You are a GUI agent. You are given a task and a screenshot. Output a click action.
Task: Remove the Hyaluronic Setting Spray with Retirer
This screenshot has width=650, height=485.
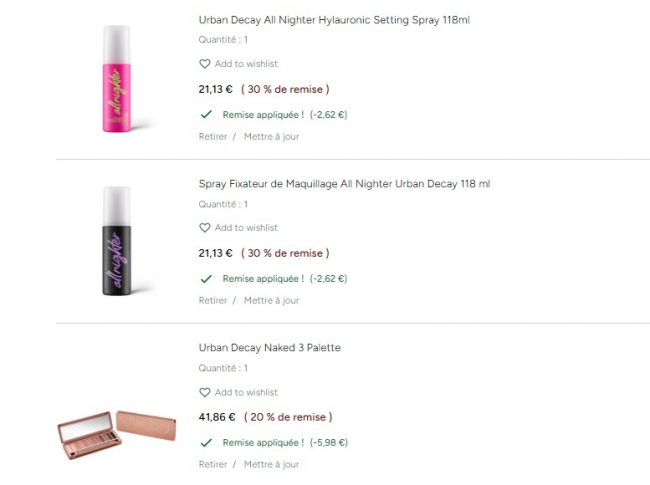213,137
